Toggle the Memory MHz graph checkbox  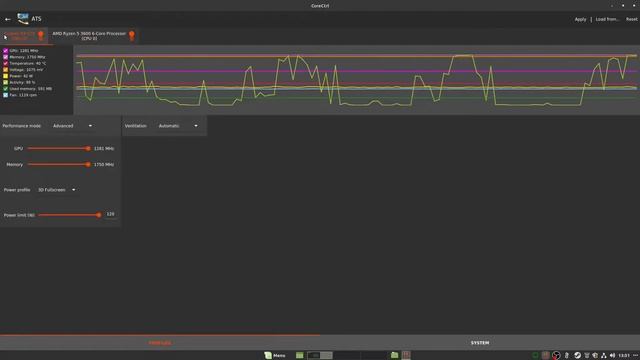tap(6, 57)
